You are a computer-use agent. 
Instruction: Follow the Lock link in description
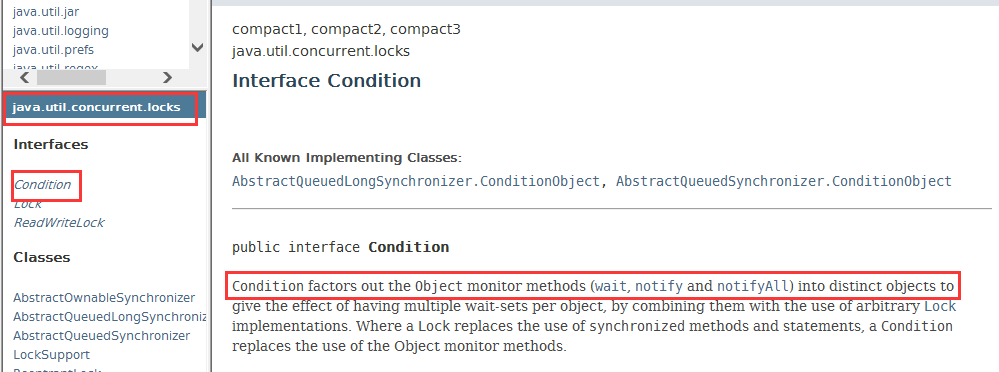940,306
